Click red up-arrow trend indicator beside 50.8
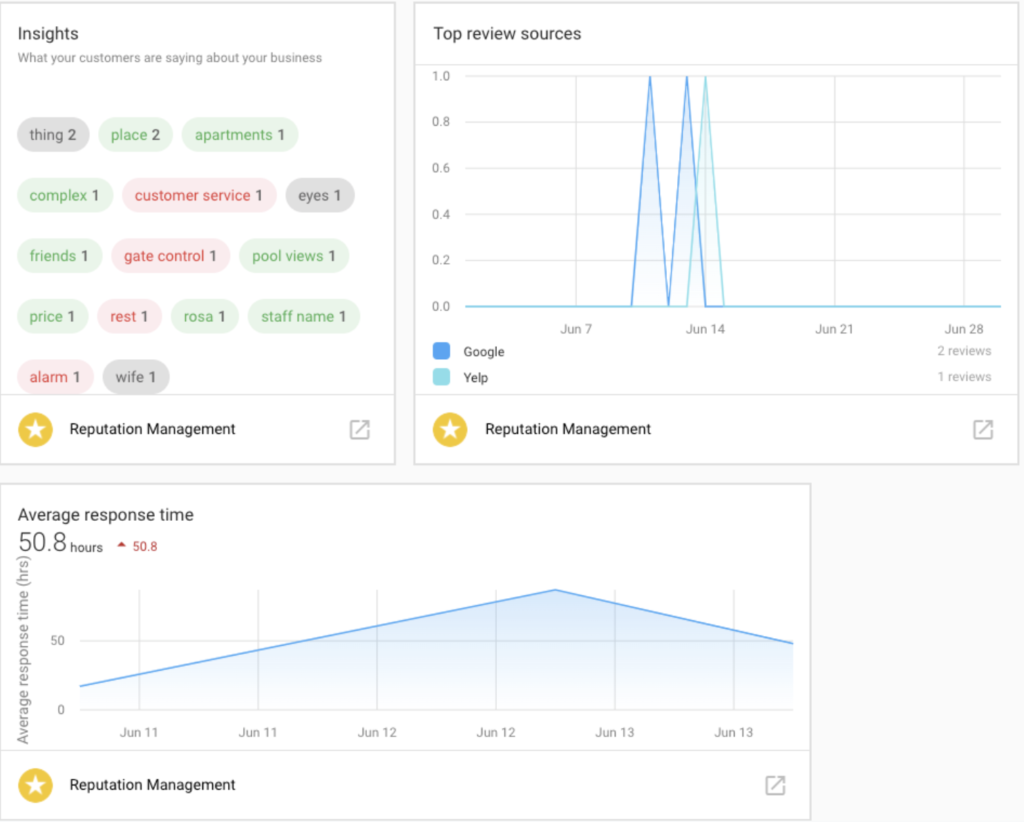This screenshot has width=1024, height=822. click(x=122, y=546)
